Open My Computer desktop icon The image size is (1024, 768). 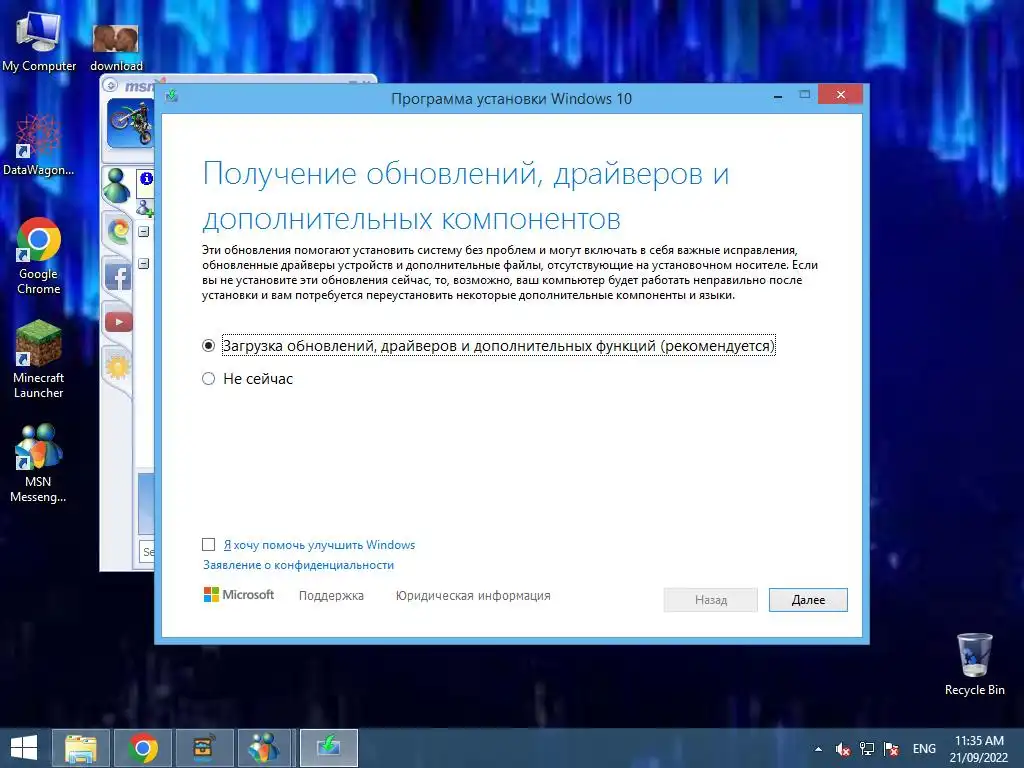click(x=39, y=42)
